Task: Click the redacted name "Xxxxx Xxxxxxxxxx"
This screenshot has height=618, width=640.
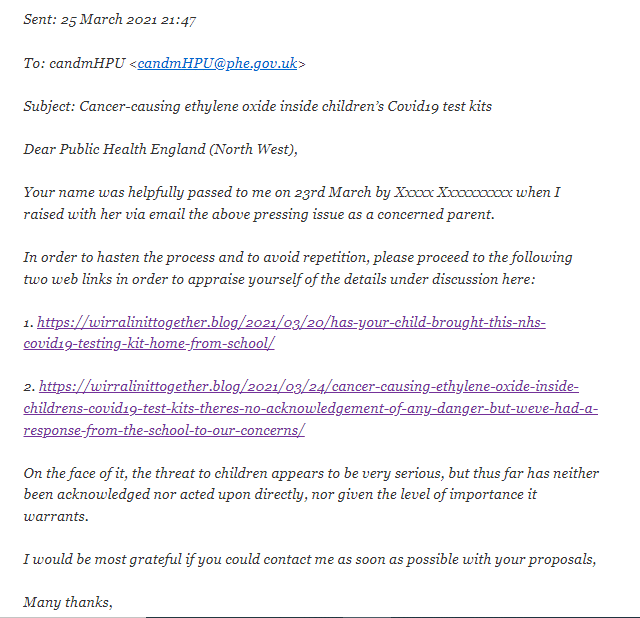Action: 453,192
